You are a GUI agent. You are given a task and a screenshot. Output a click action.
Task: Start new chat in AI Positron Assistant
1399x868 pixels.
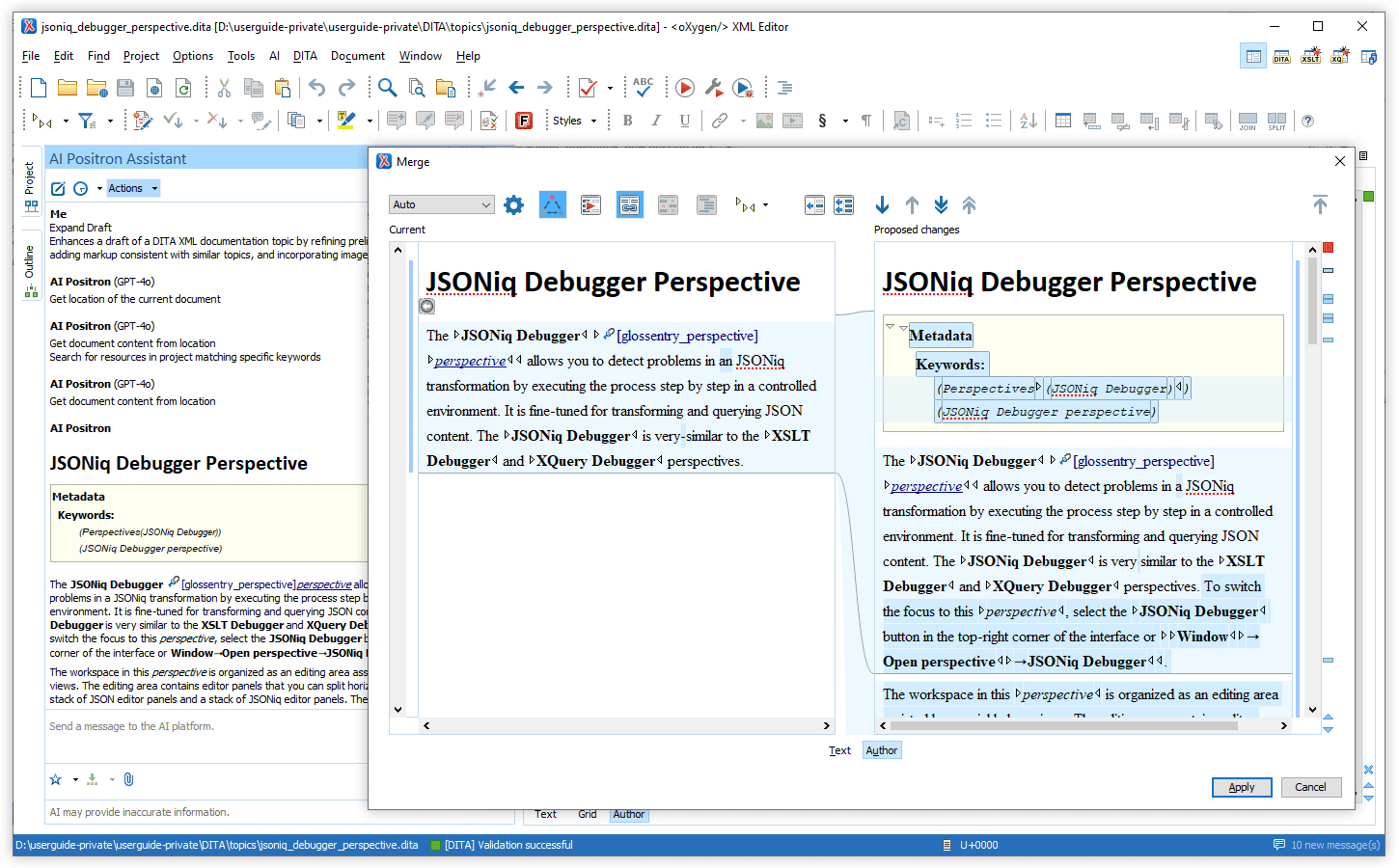pyautogui.click(x=58, y=188)
